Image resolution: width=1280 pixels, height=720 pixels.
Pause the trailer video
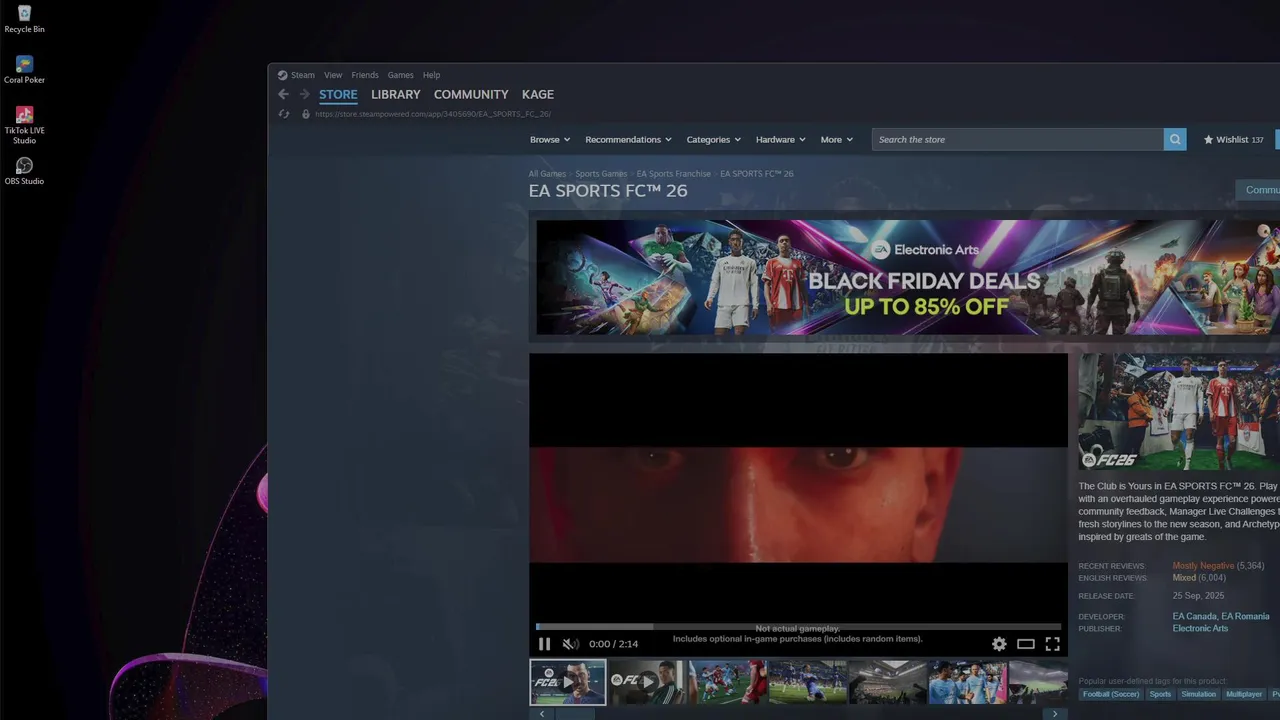(544, 644)
